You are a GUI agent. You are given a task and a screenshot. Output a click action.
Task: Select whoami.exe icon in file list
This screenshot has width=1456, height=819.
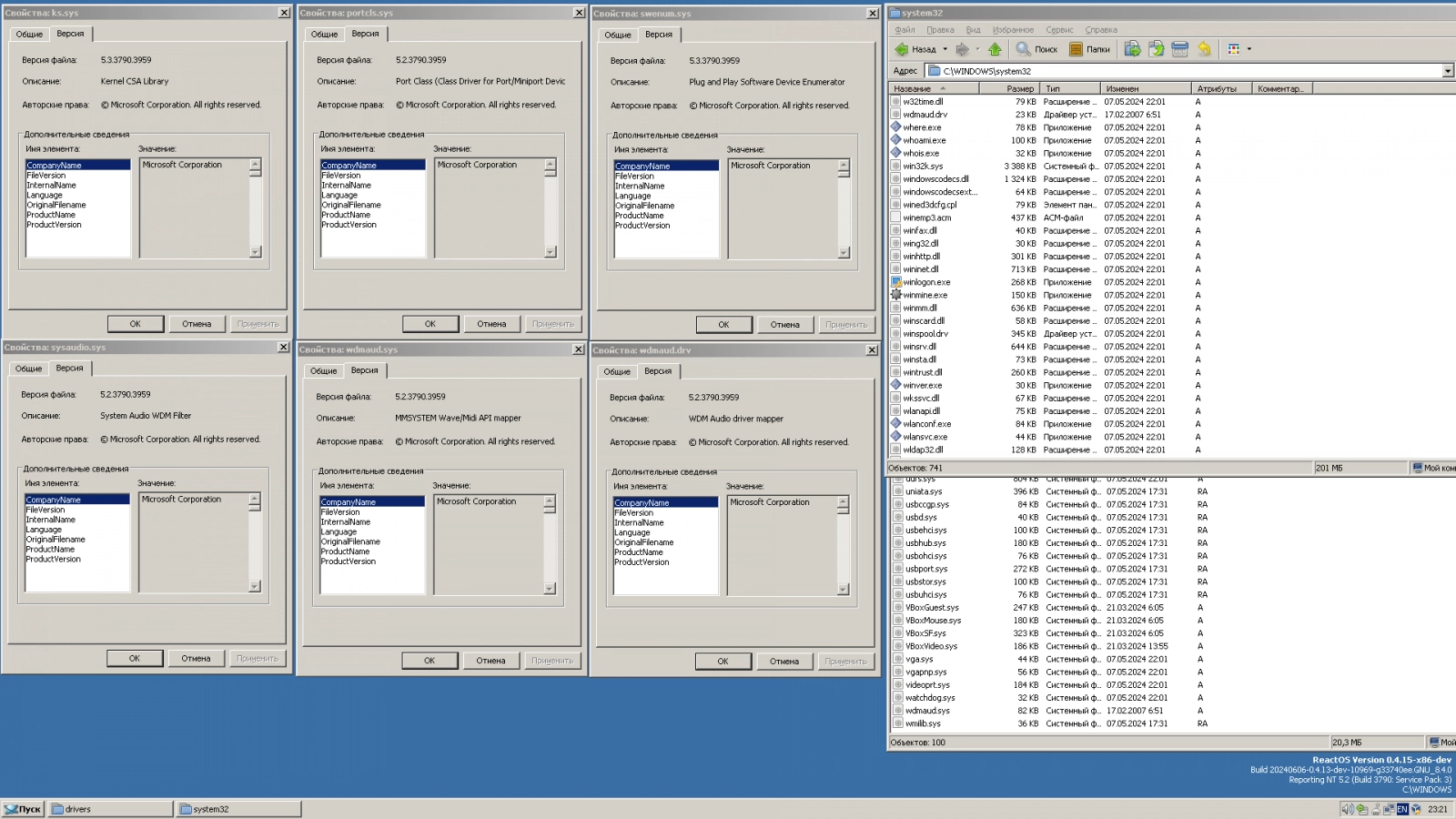896,140
